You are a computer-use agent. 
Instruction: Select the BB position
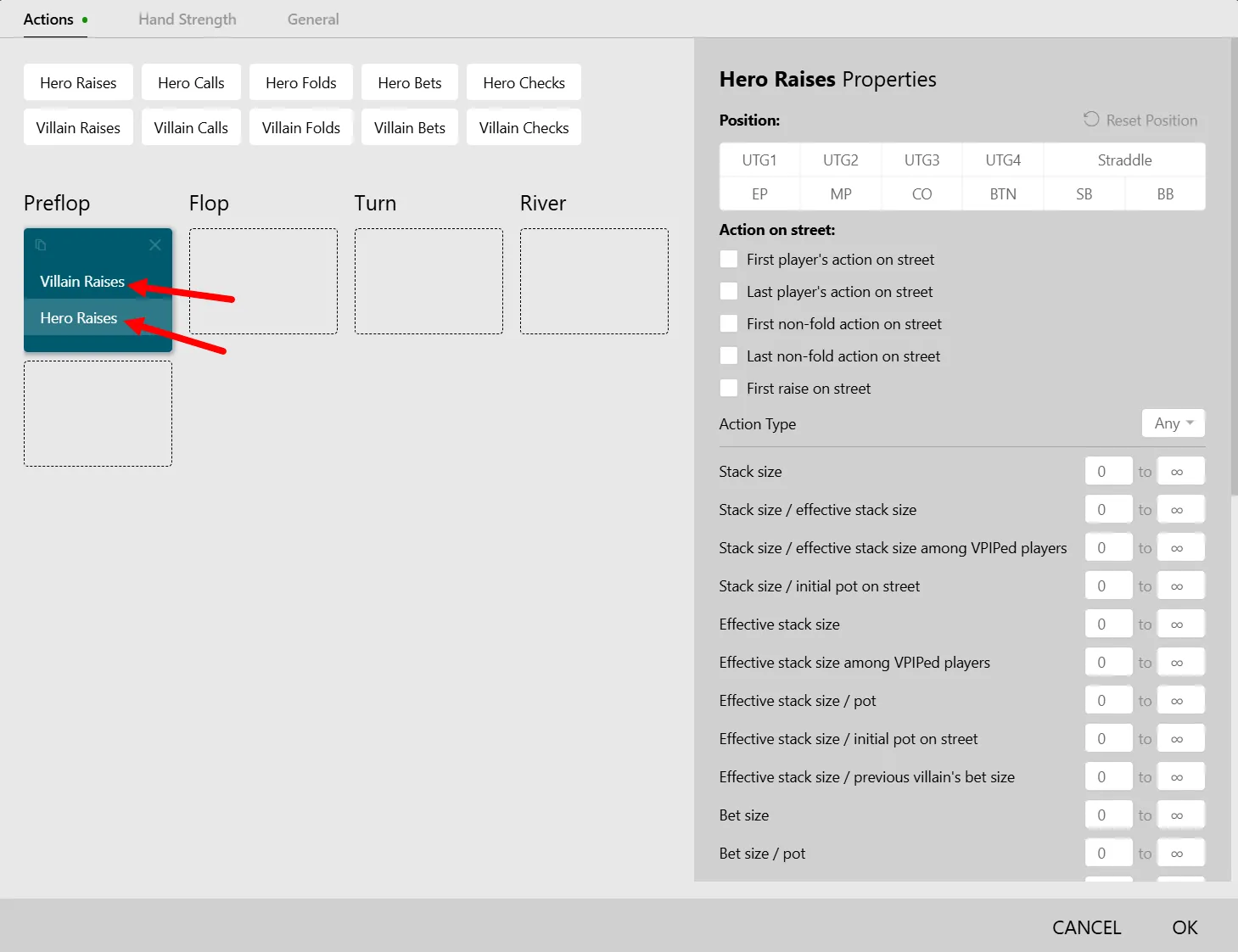coord(1165,194)
